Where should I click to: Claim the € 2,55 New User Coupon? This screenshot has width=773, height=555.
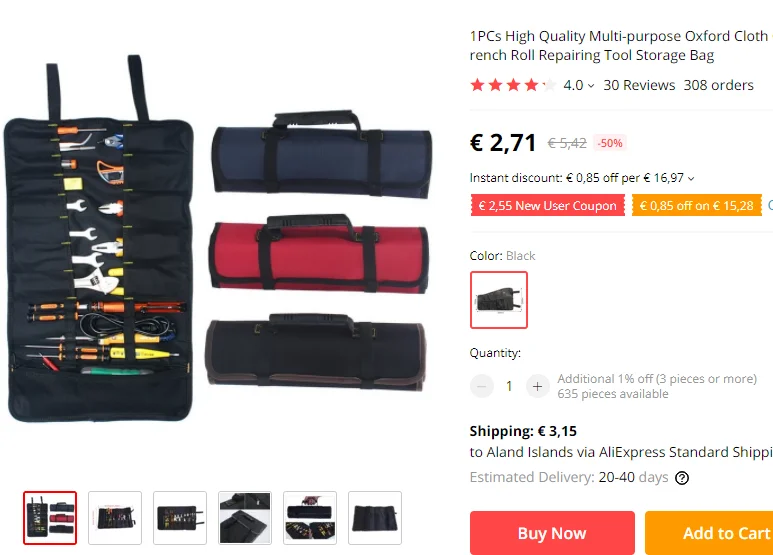(548, 206)
